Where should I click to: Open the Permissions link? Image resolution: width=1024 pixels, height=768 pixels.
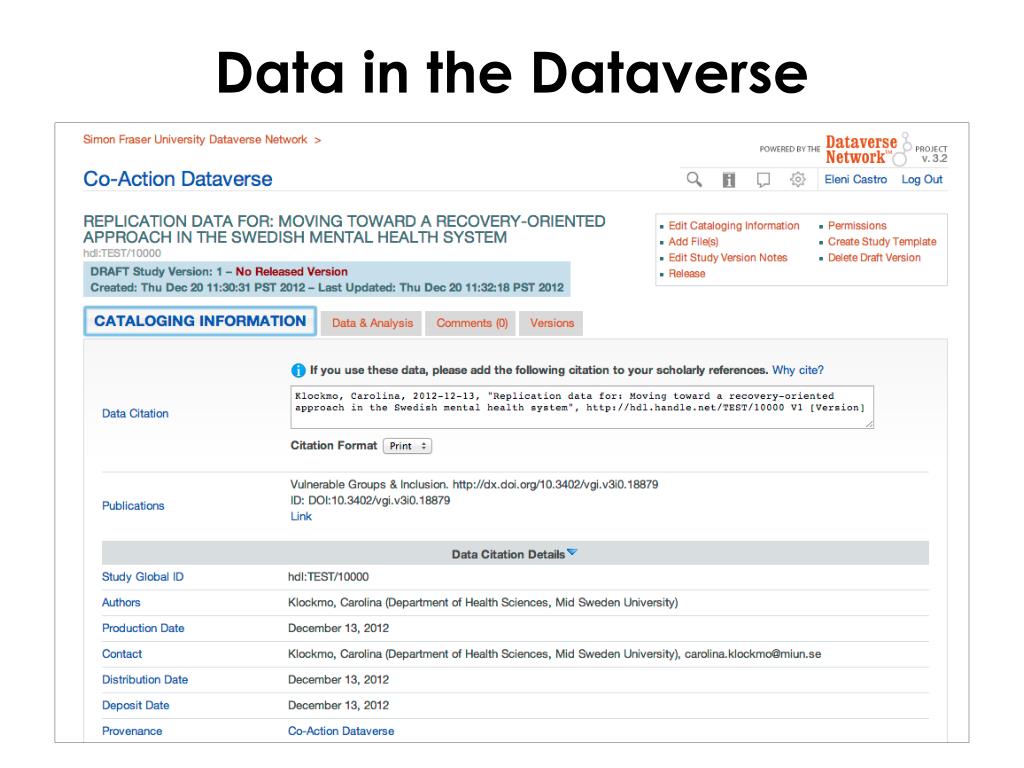click(857, 226)
